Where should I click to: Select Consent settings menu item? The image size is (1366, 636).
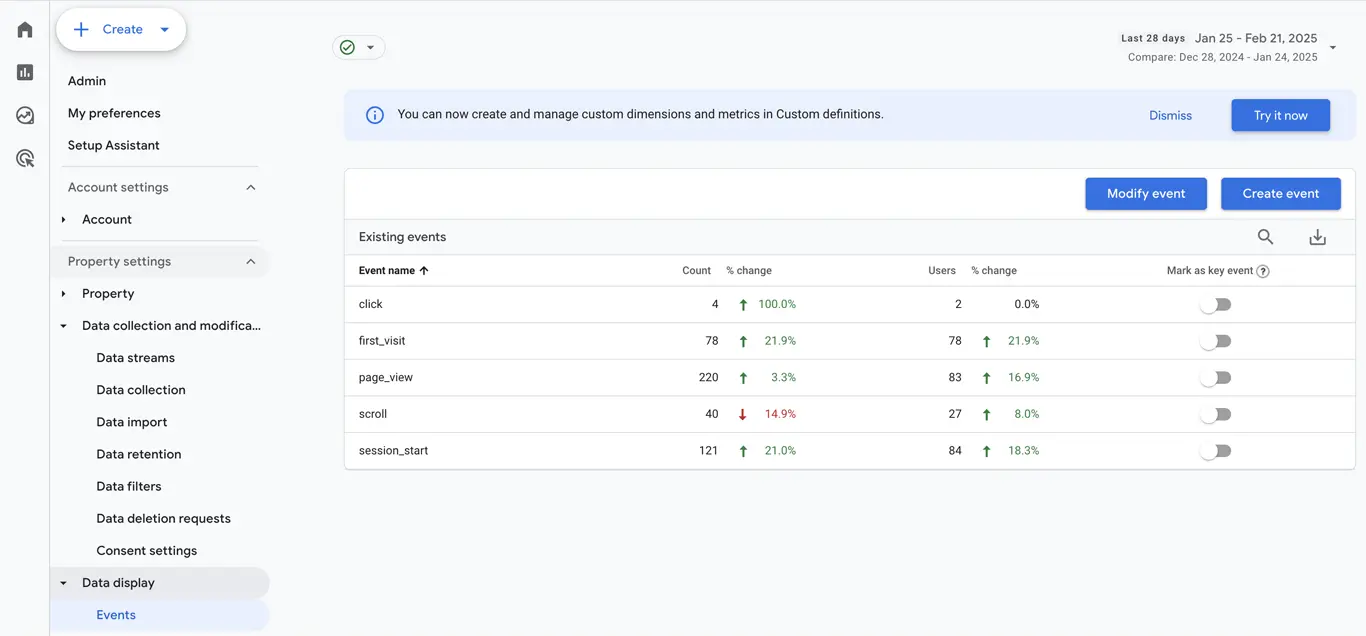[146, 551]
